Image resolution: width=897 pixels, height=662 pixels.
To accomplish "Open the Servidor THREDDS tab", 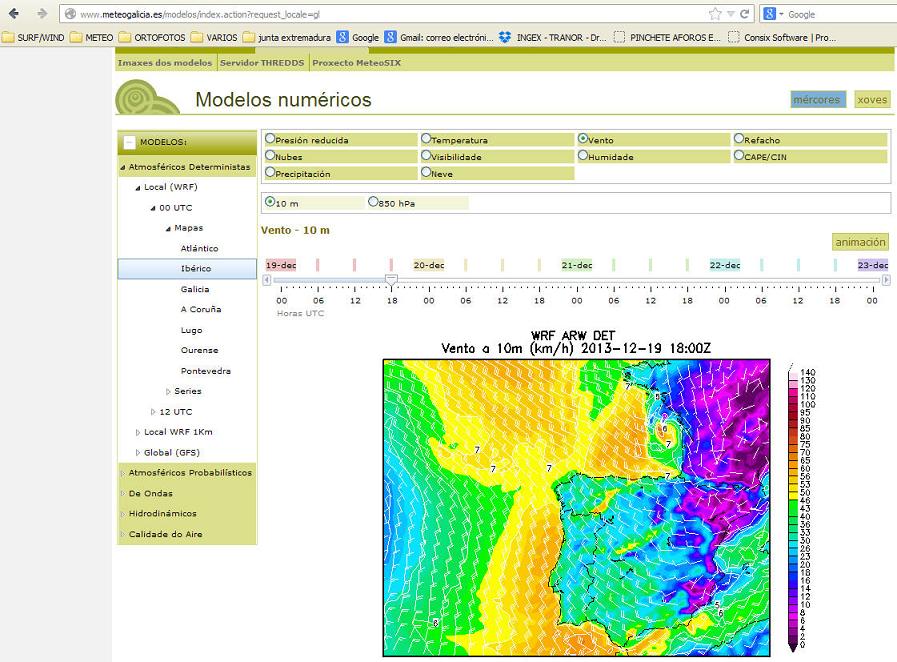I will coord(262,63).
